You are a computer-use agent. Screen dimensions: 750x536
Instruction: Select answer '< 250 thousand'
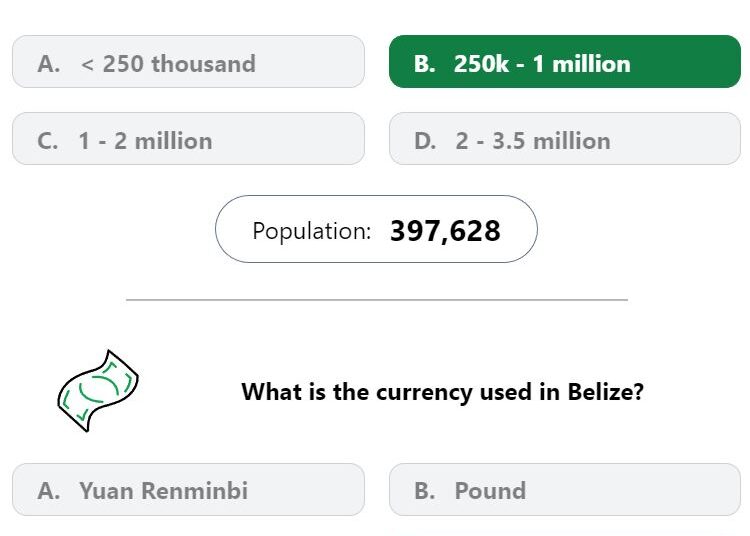pos(188,62)
